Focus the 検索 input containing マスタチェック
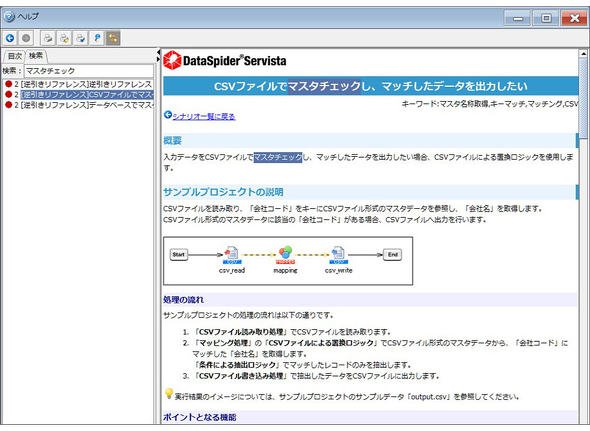590x431 pixels. 89,71
